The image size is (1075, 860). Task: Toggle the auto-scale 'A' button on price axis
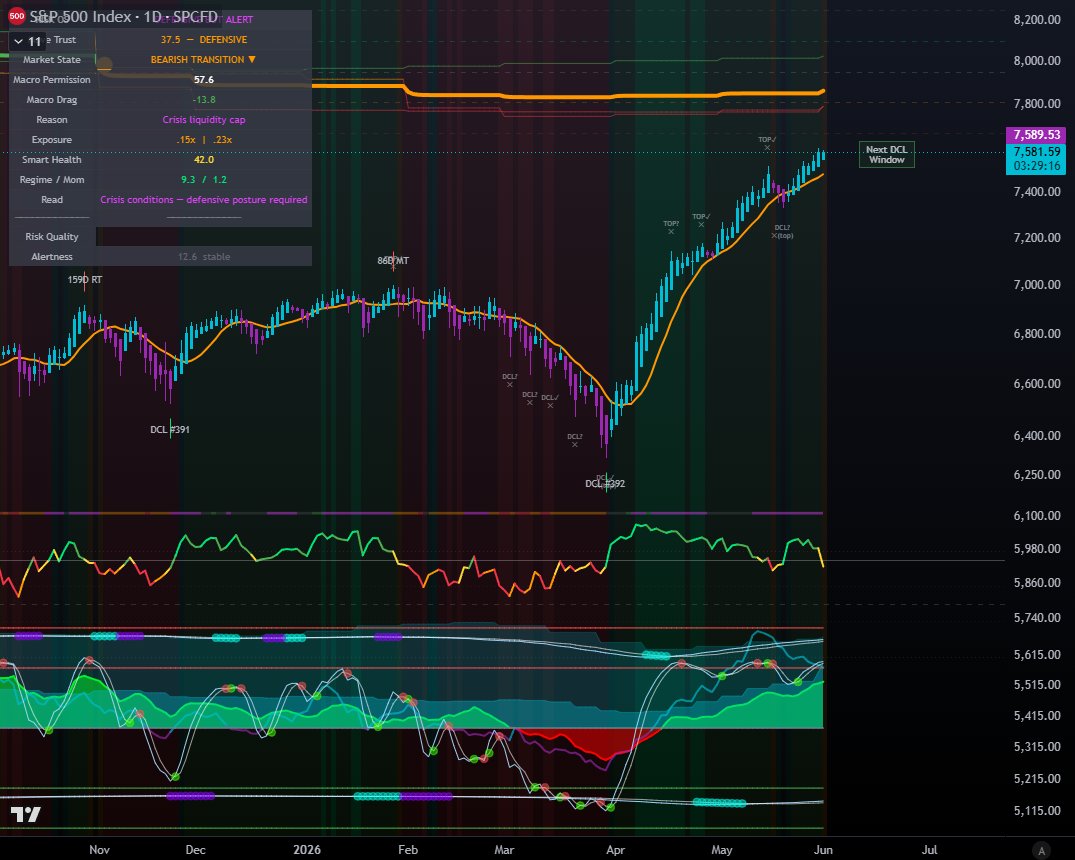(1041, 850)
